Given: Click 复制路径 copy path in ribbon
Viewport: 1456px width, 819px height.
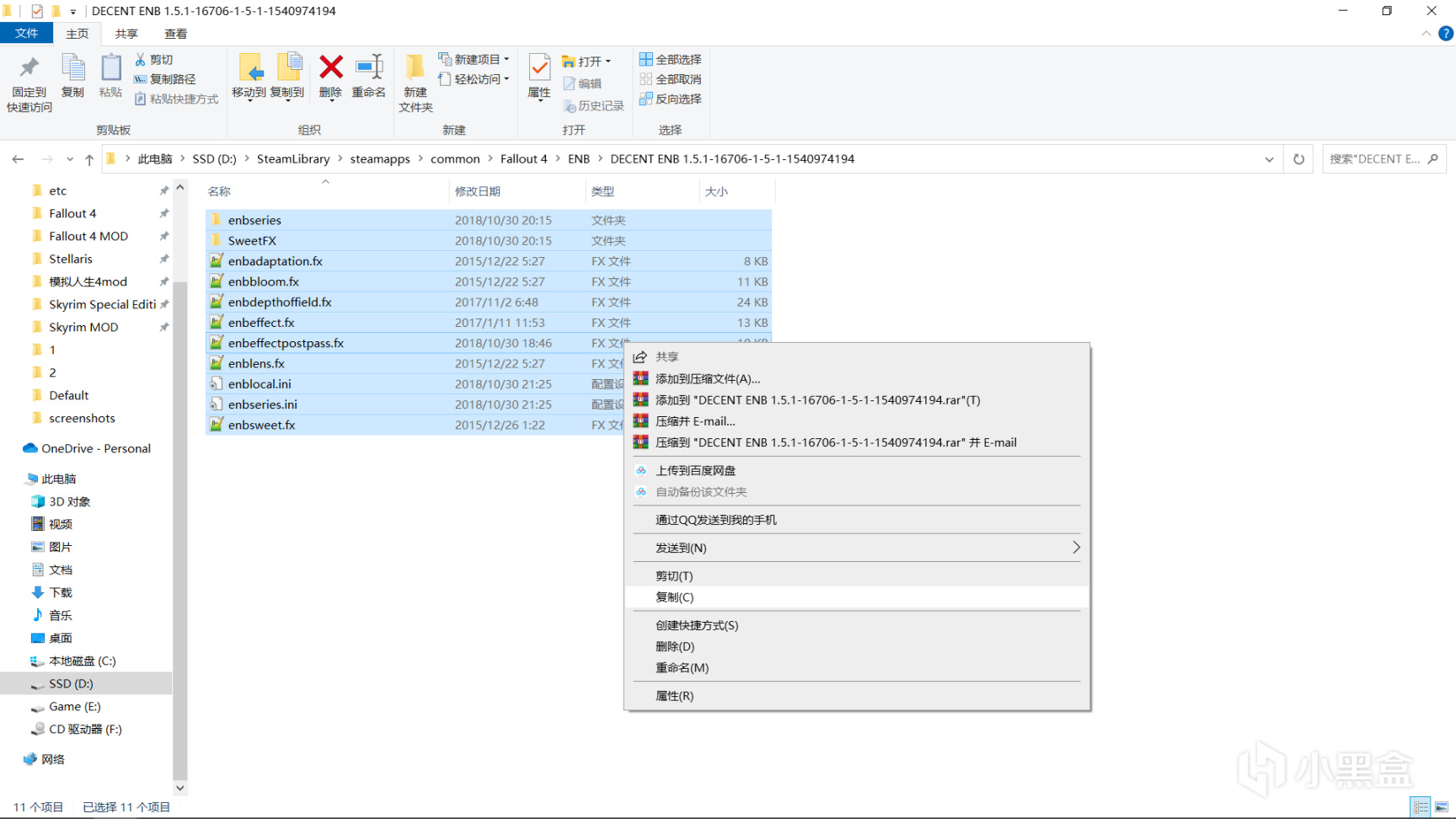Looking at the screenshot, I should pos(165,79).
